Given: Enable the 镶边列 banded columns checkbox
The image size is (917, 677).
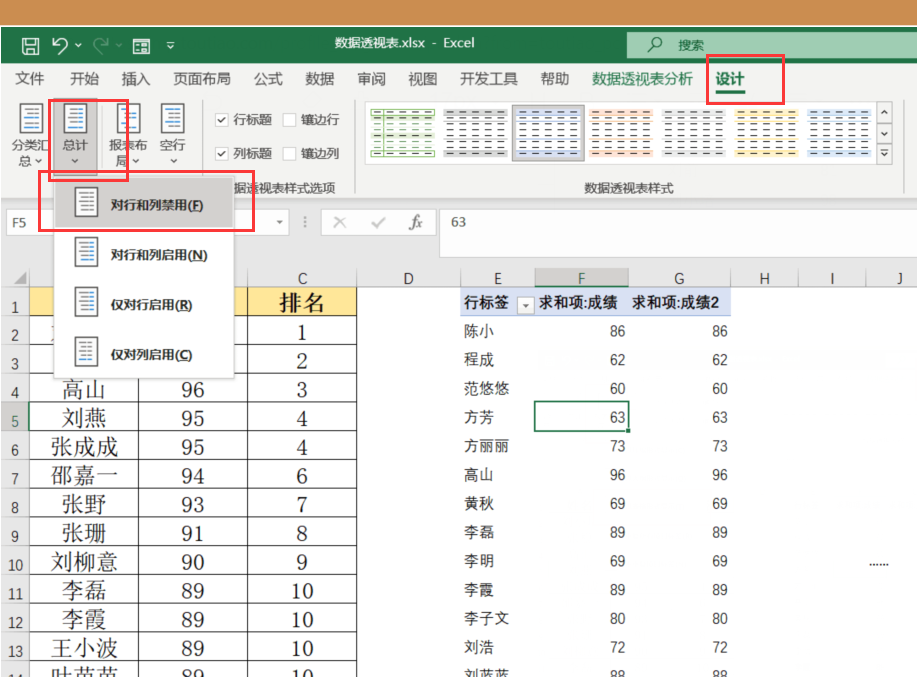Looking at the screenshot, I should pyautogui.click(x=289, y=154).
